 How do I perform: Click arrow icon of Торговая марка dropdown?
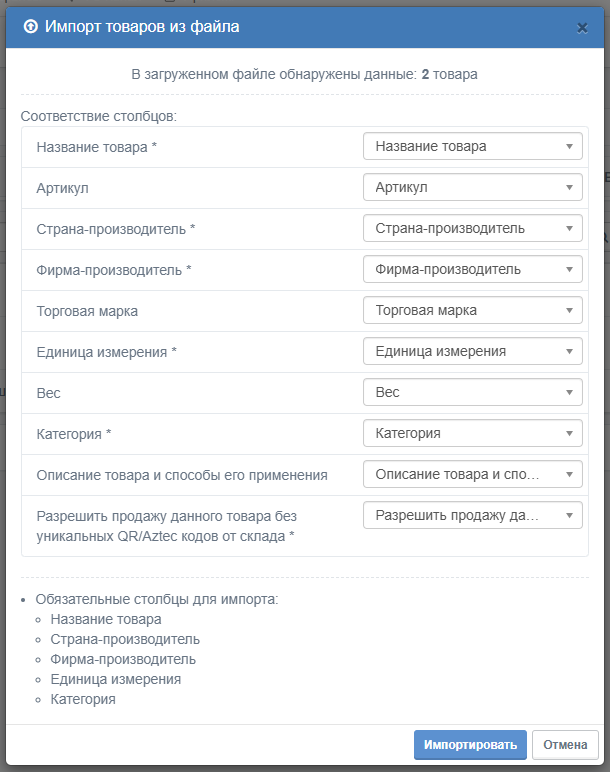(569, 311)
